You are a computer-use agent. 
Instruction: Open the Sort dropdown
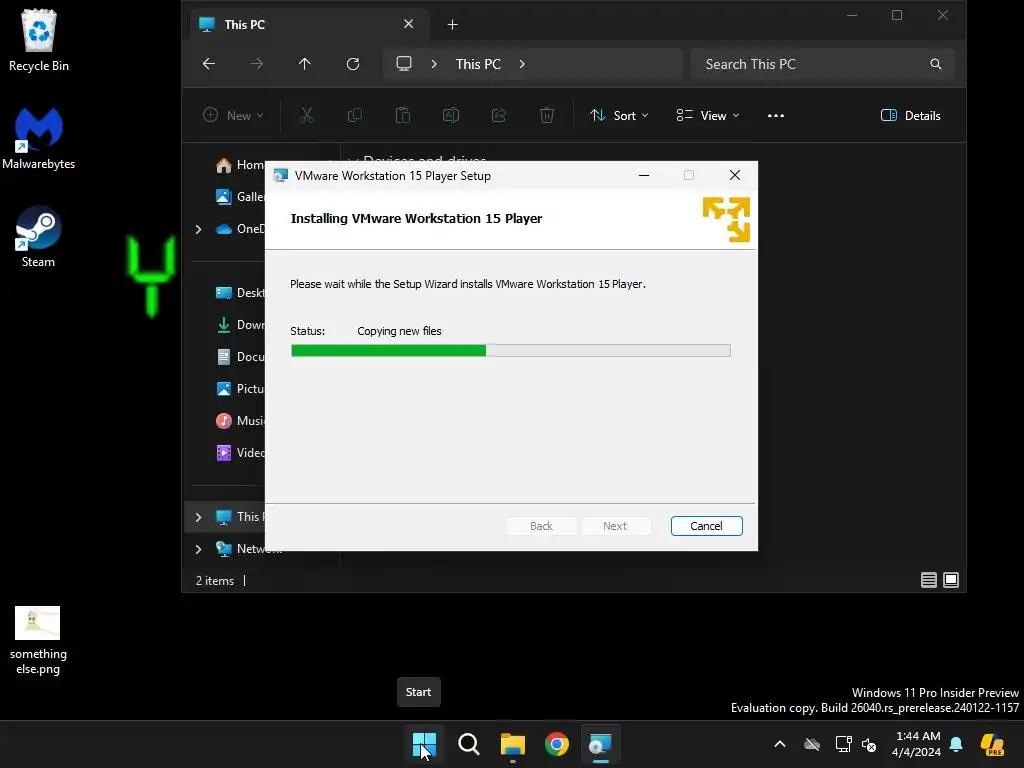[x=619, y=116]
